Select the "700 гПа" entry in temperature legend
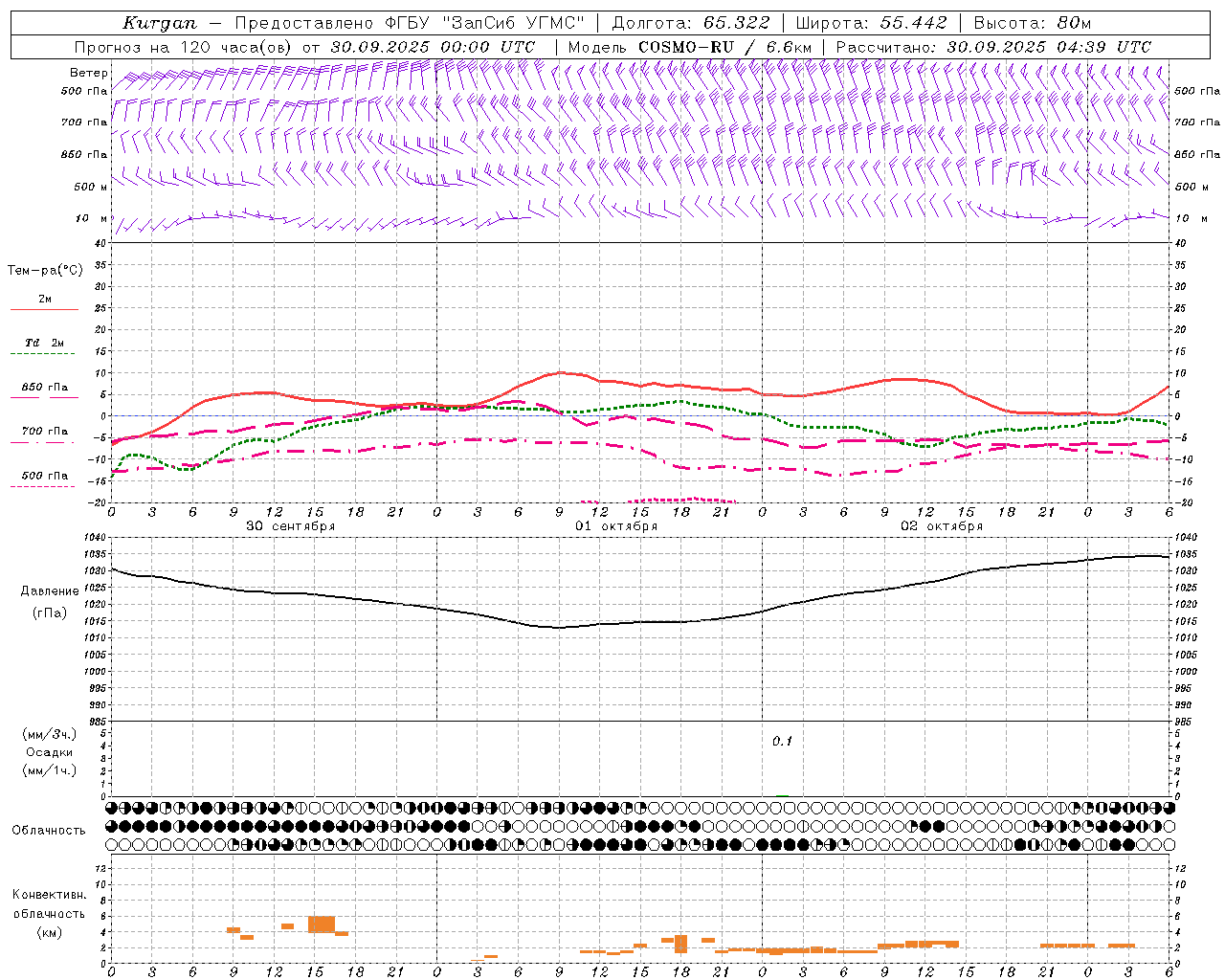This screenshot has width=1225, height=980. 45,432
